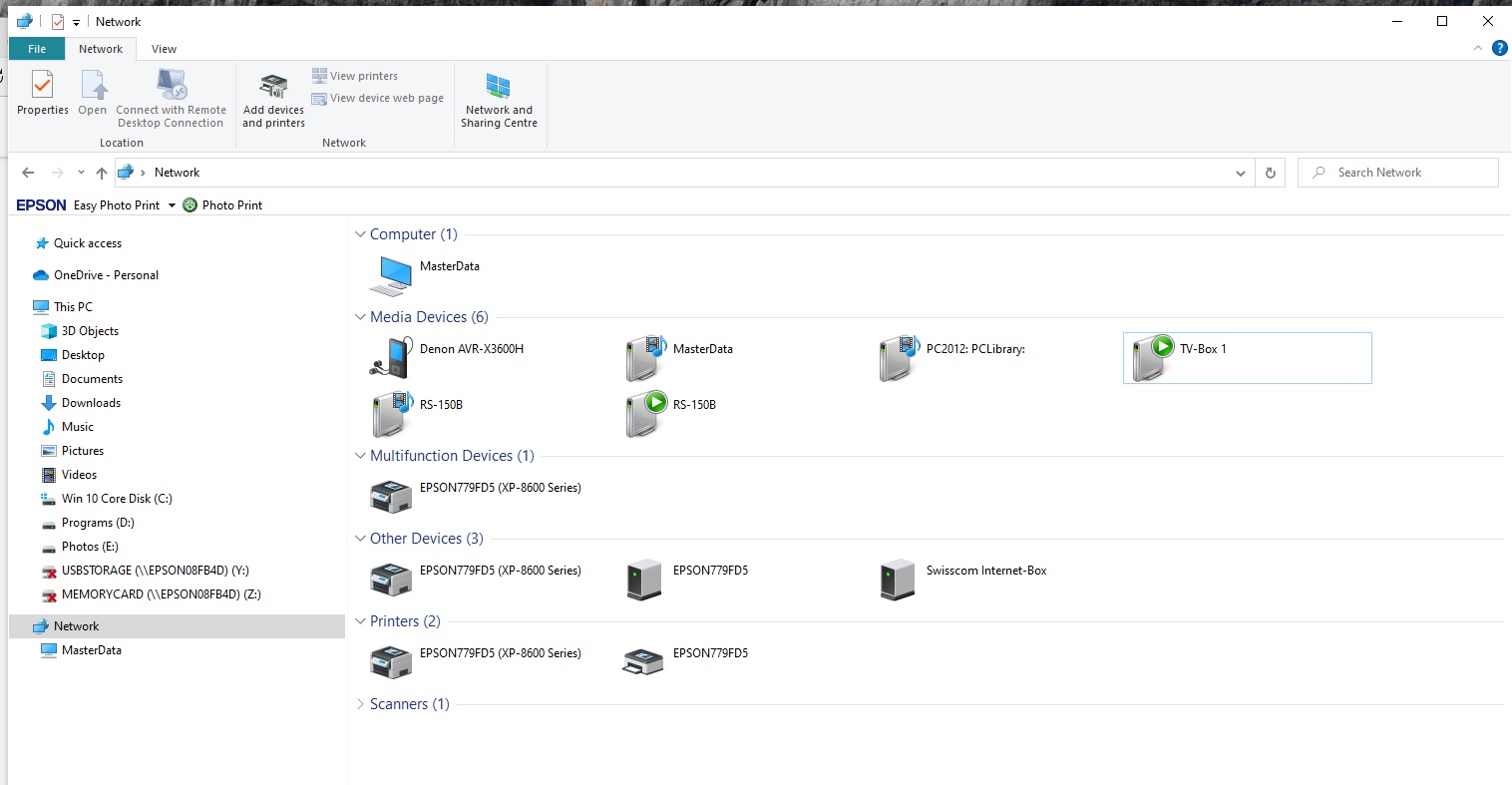Screen dimensions: 1512x785
Task: Select Swisscom Internet-Box device
Action: (963, 579)
